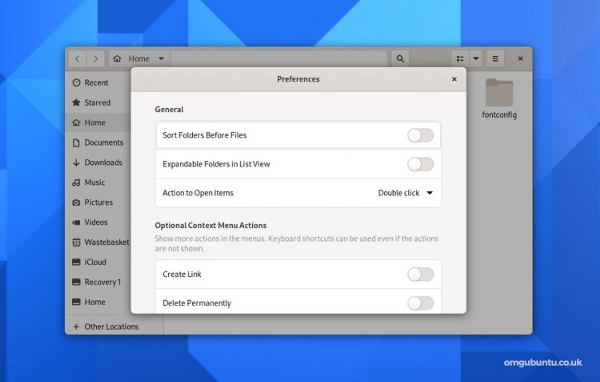Image resolution: width=600 pixels, height=382 pixels.
Task: Enable Expandable Folders in List View
Action: [x=420, y=164]
